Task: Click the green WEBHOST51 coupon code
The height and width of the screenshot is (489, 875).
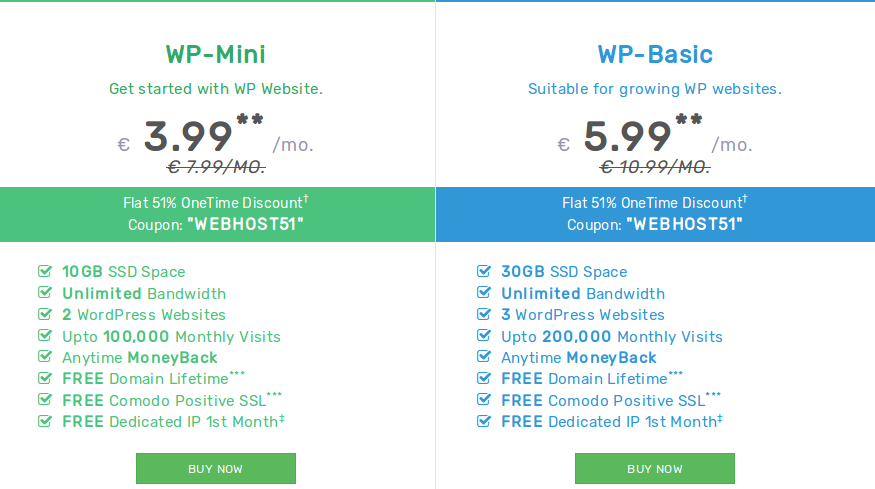Action: tap(245, 224)
